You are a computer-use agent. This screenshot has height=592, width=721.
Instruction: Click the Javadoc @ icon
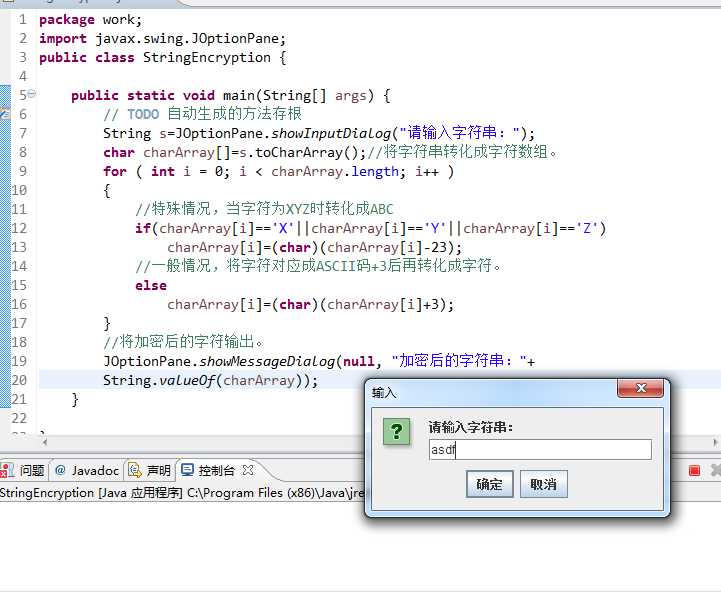click(60, 470)
